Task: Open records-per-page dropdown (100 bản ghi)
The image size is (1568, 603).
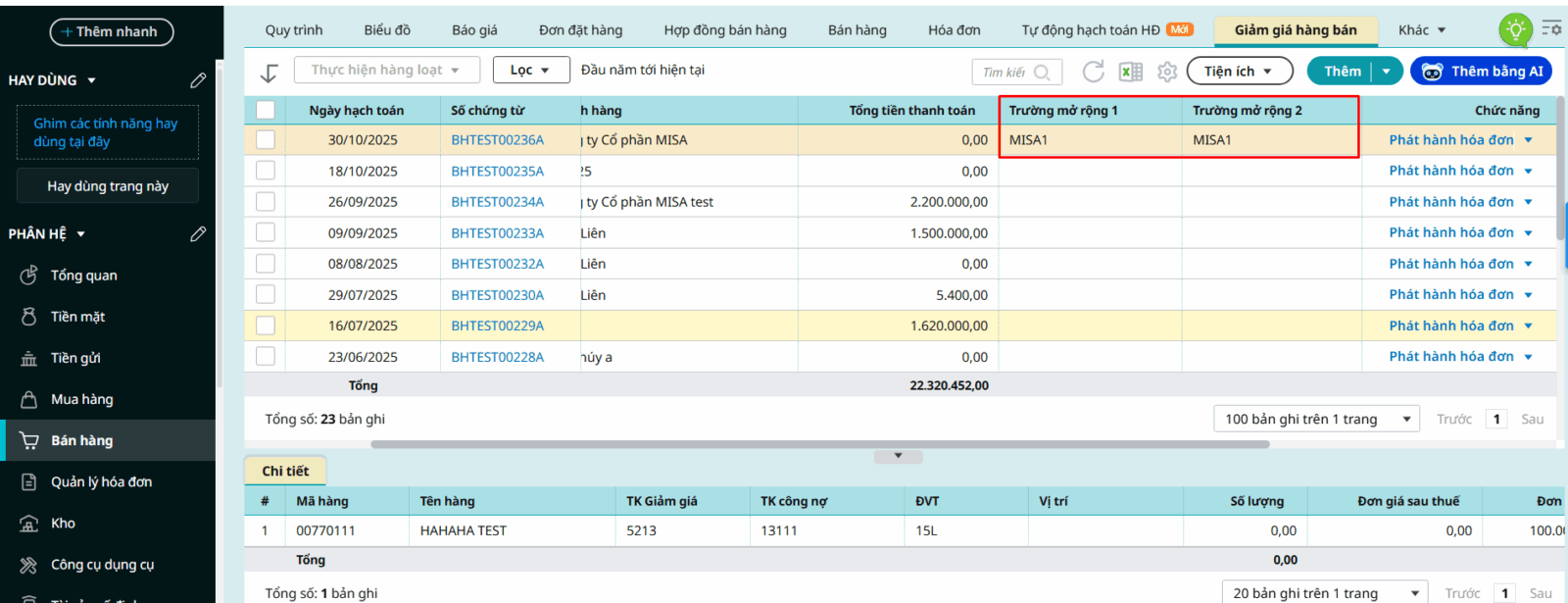Action: (x=1316, y=420)
